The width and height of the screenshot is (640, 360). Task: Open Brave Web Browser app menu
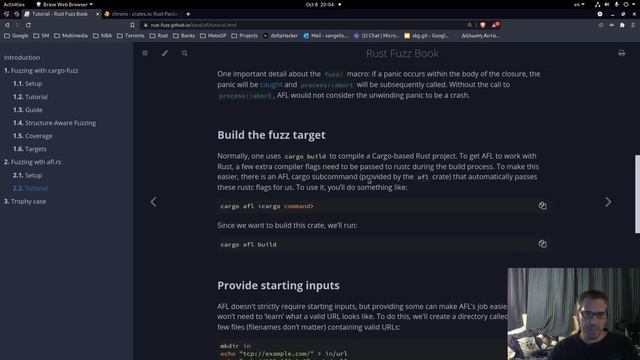(x=64, y=4)
